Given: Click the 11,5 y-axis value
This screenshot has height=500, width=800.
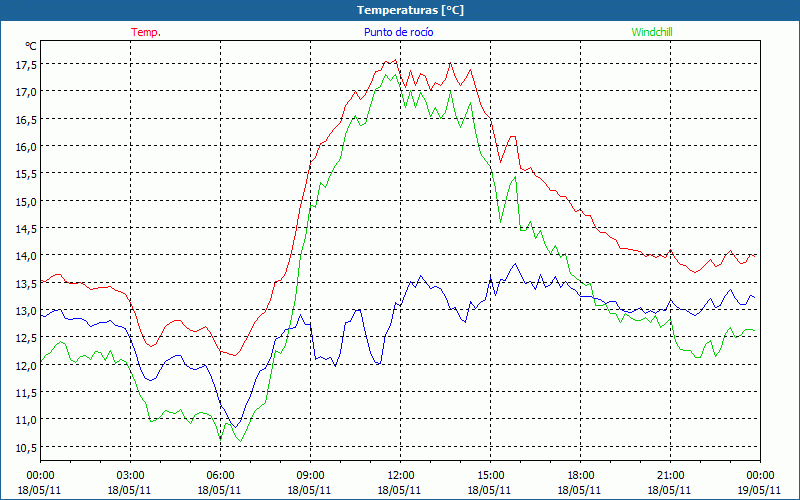Looking at the screenshot, I should click(x=26, y=392).
